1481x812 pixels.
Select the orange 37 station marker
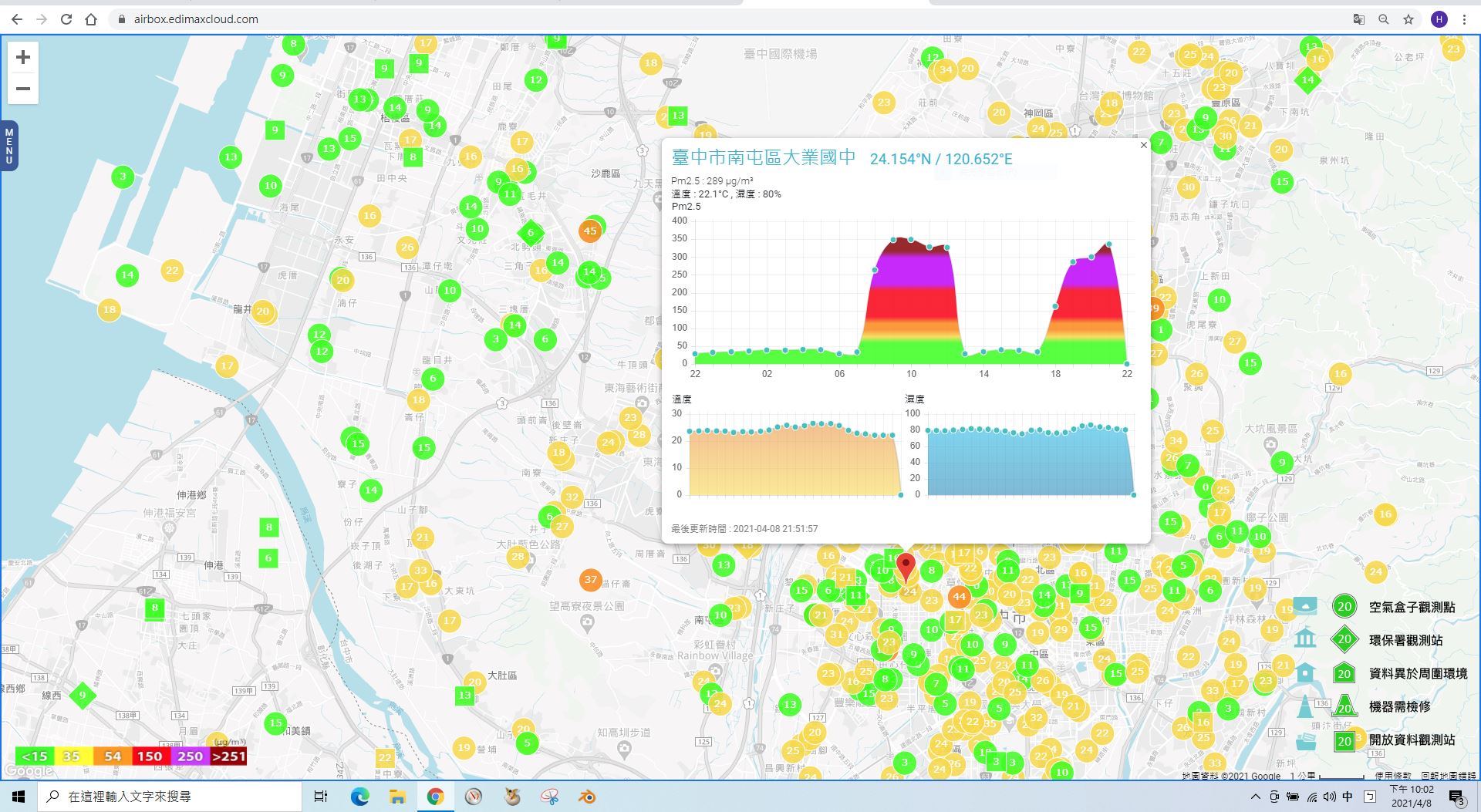point(590,580)
